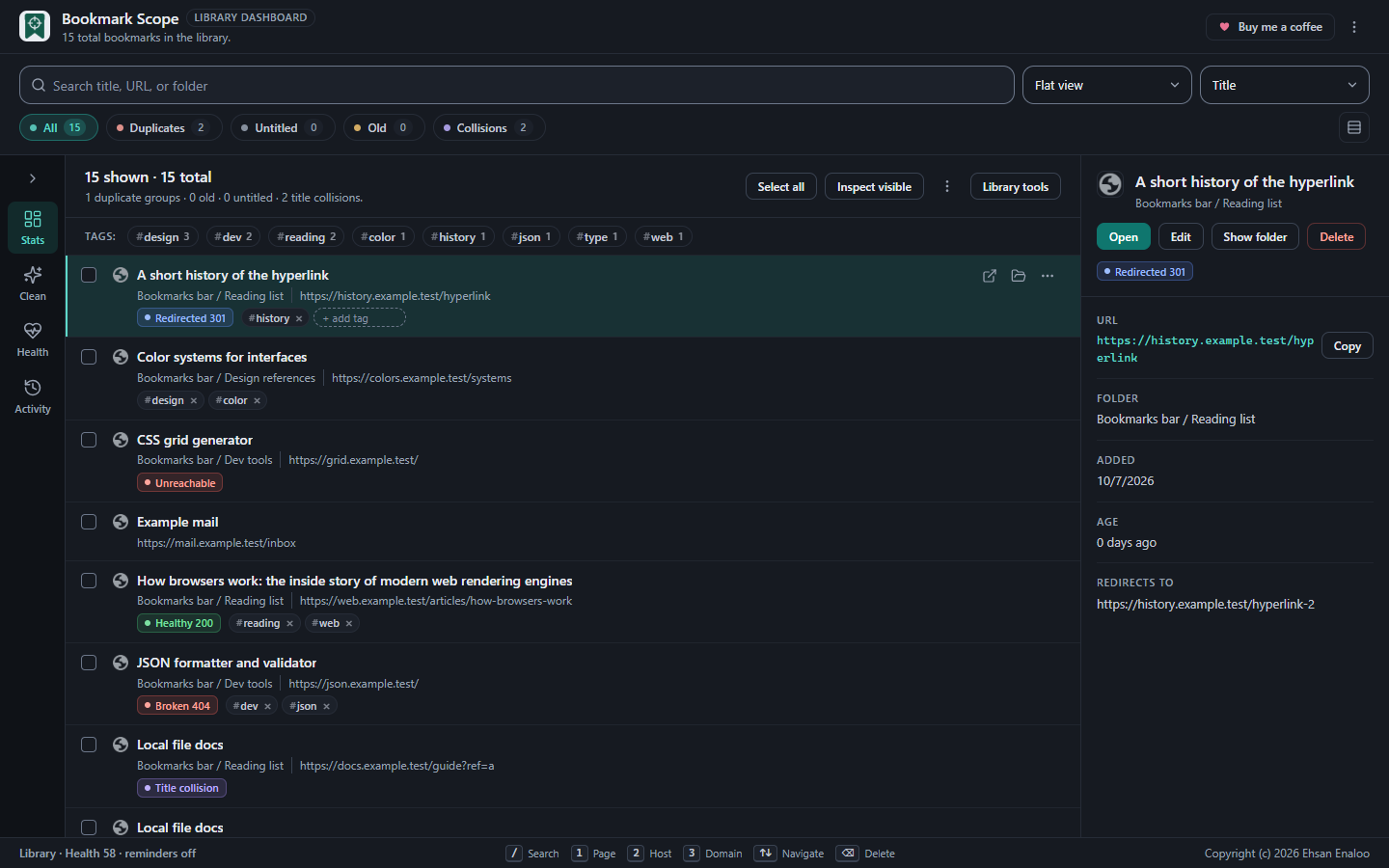Open the hyperlink bookmark in a new tab icon
This screenshot has height=868, width=1389.
point(990,276)
